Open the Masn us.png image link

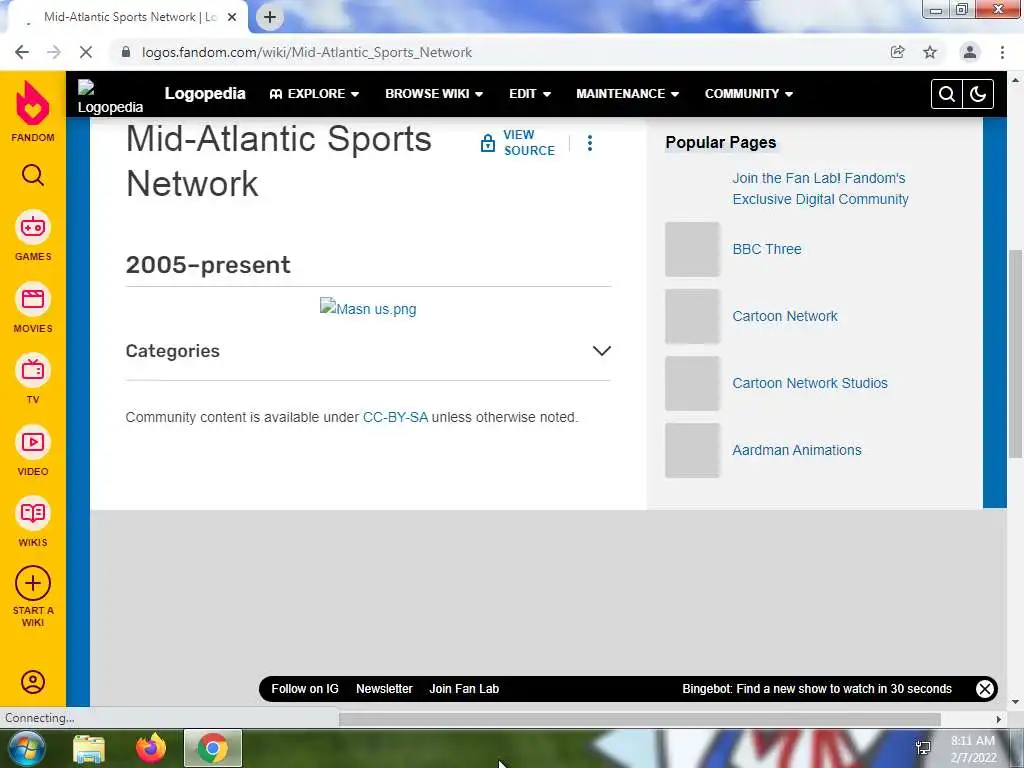pyautogui.click(x=368, y=308)
